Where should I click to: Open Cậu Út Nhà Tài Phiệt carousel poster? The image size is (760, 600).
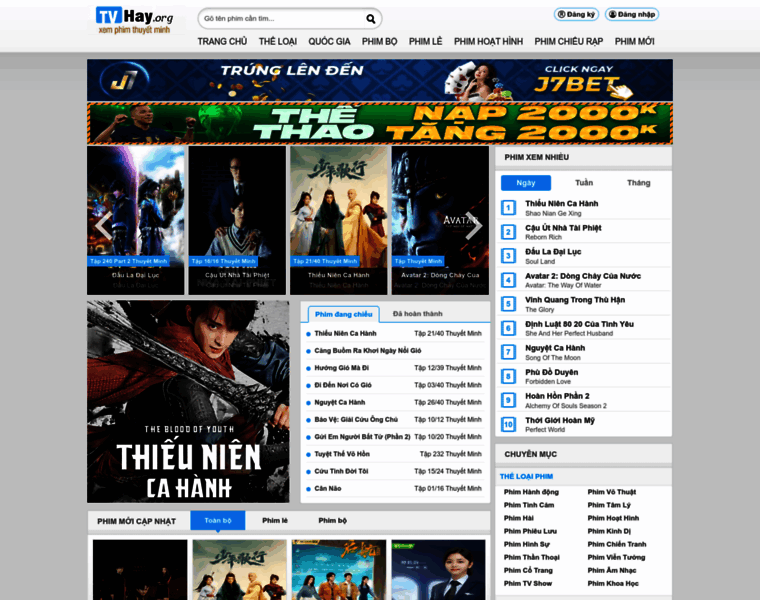[x=237, y=221]
